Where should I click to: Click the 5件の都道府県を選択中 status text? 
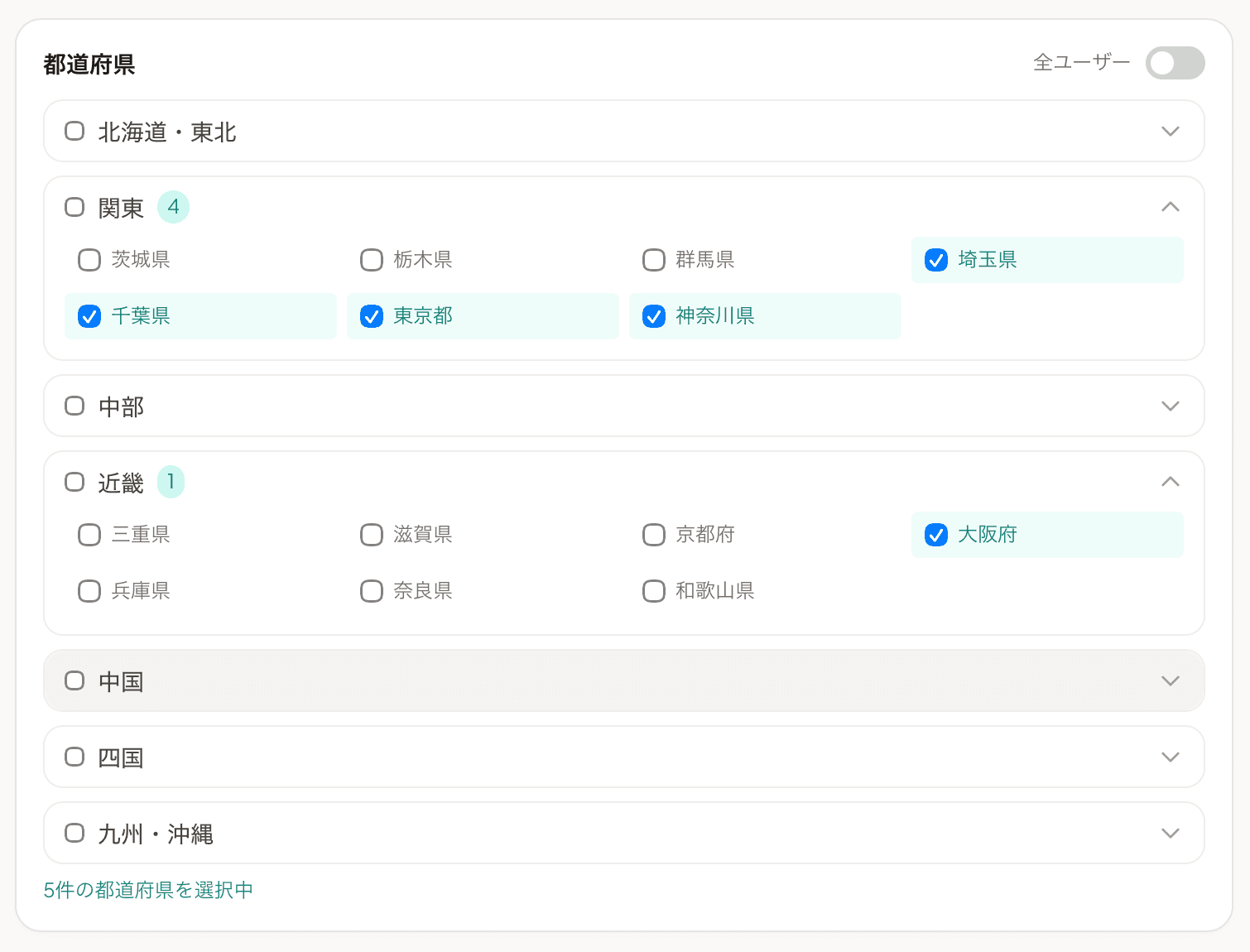click(148, 890)
